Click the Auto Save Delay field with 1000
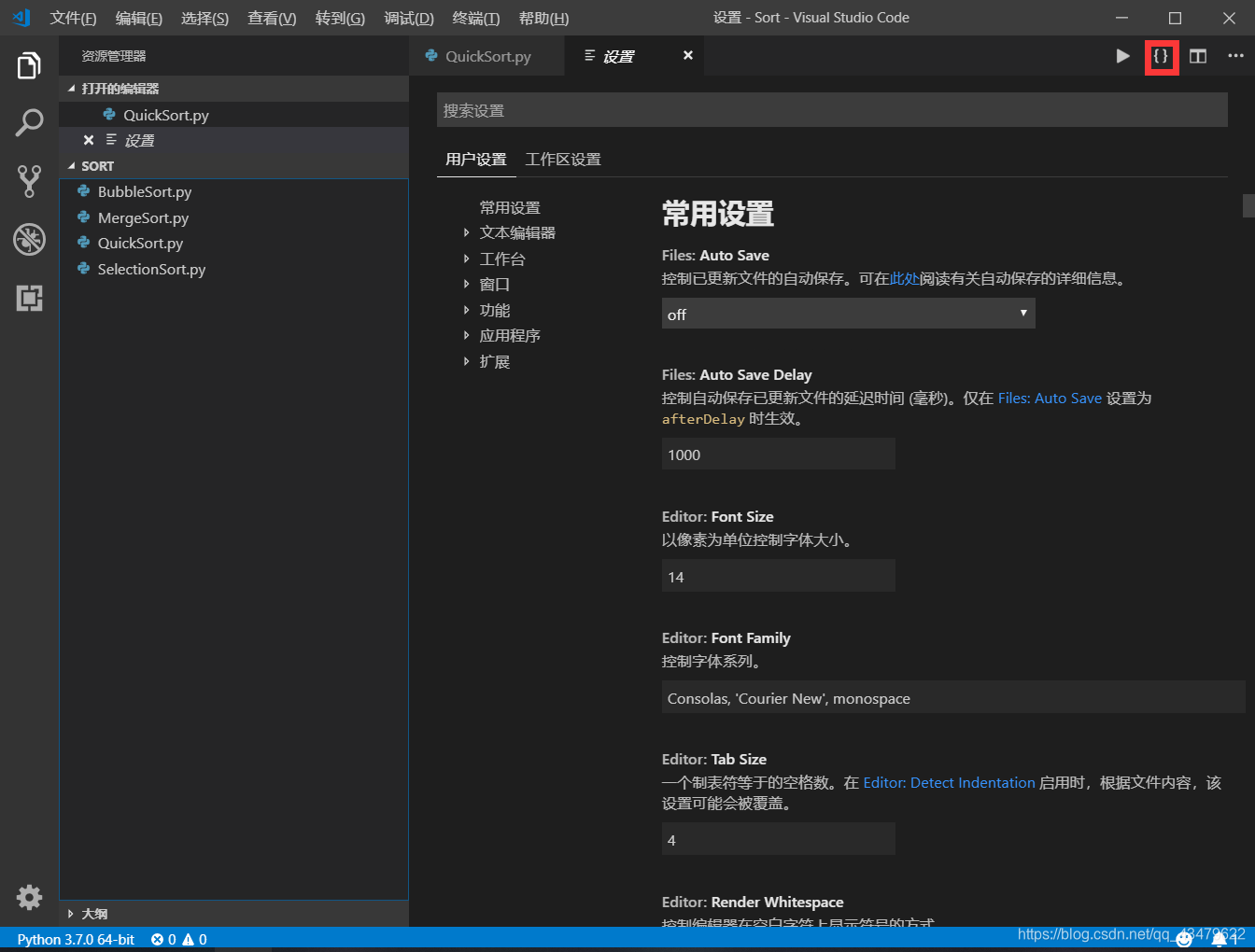This screenshot has height=952, width=1255. tap(778, 455)
